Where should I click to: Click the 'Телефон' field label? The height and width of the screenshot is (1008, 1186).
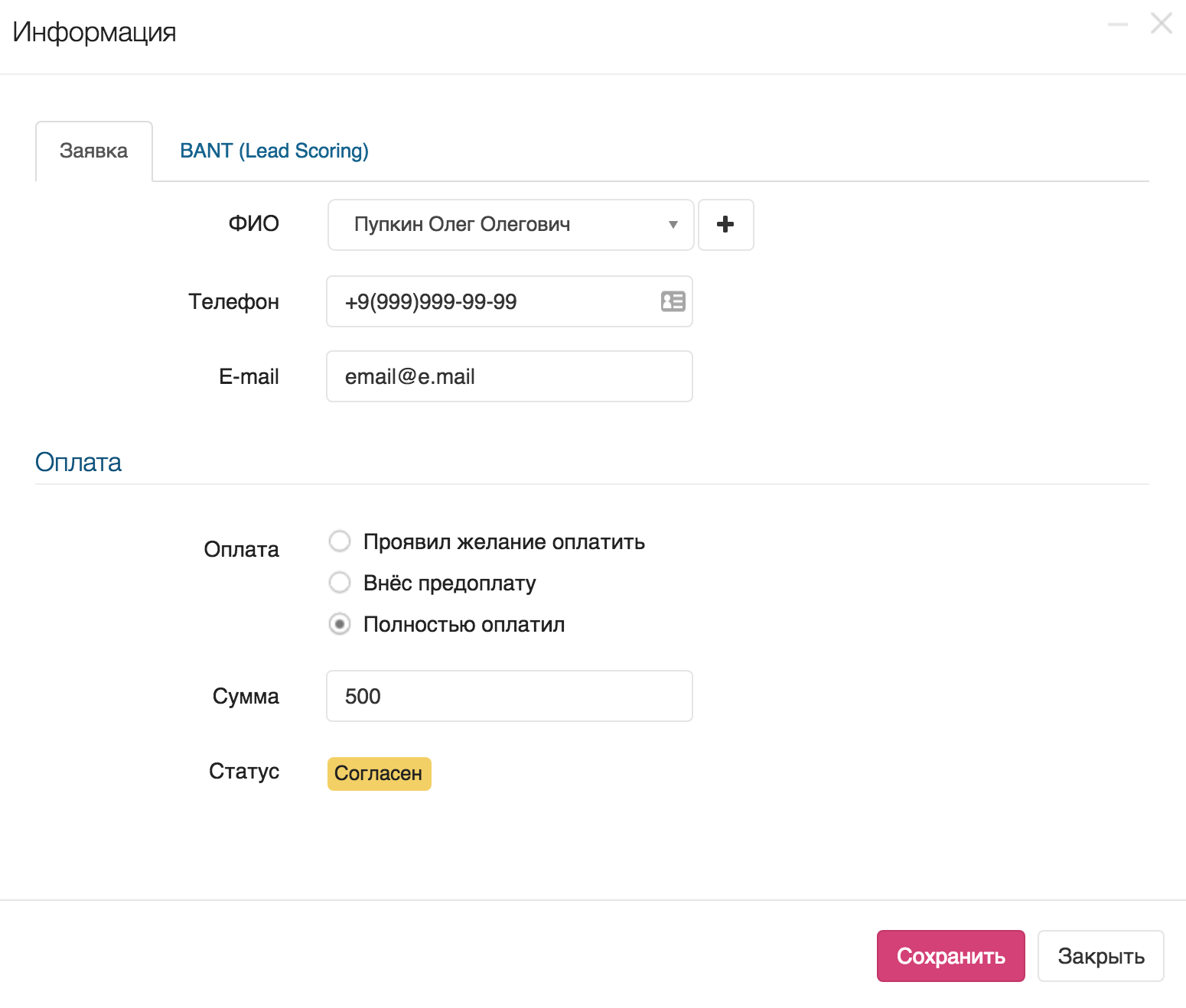pyautogui.click(x=233, y=302)
